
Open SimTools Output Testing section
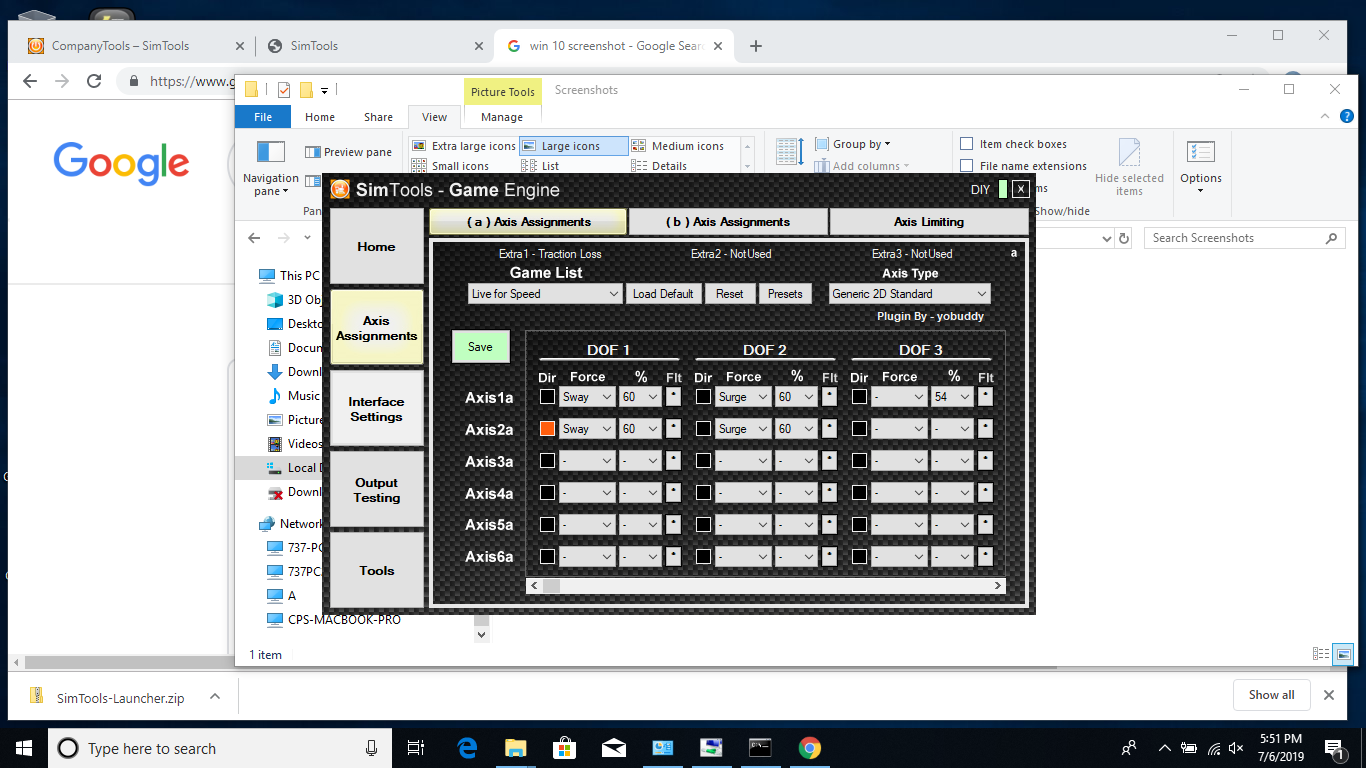376,490
